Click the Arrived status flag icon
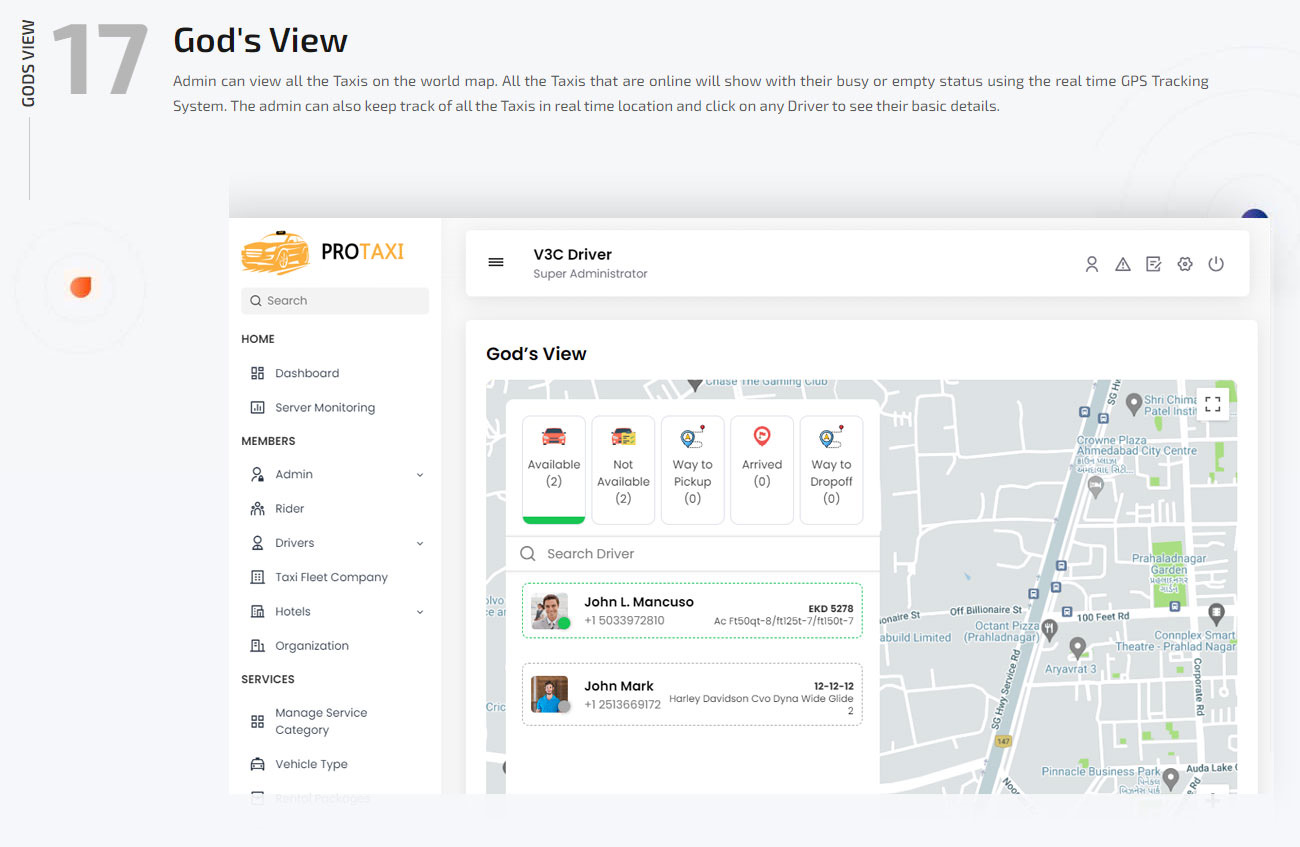 click(761, 437)
